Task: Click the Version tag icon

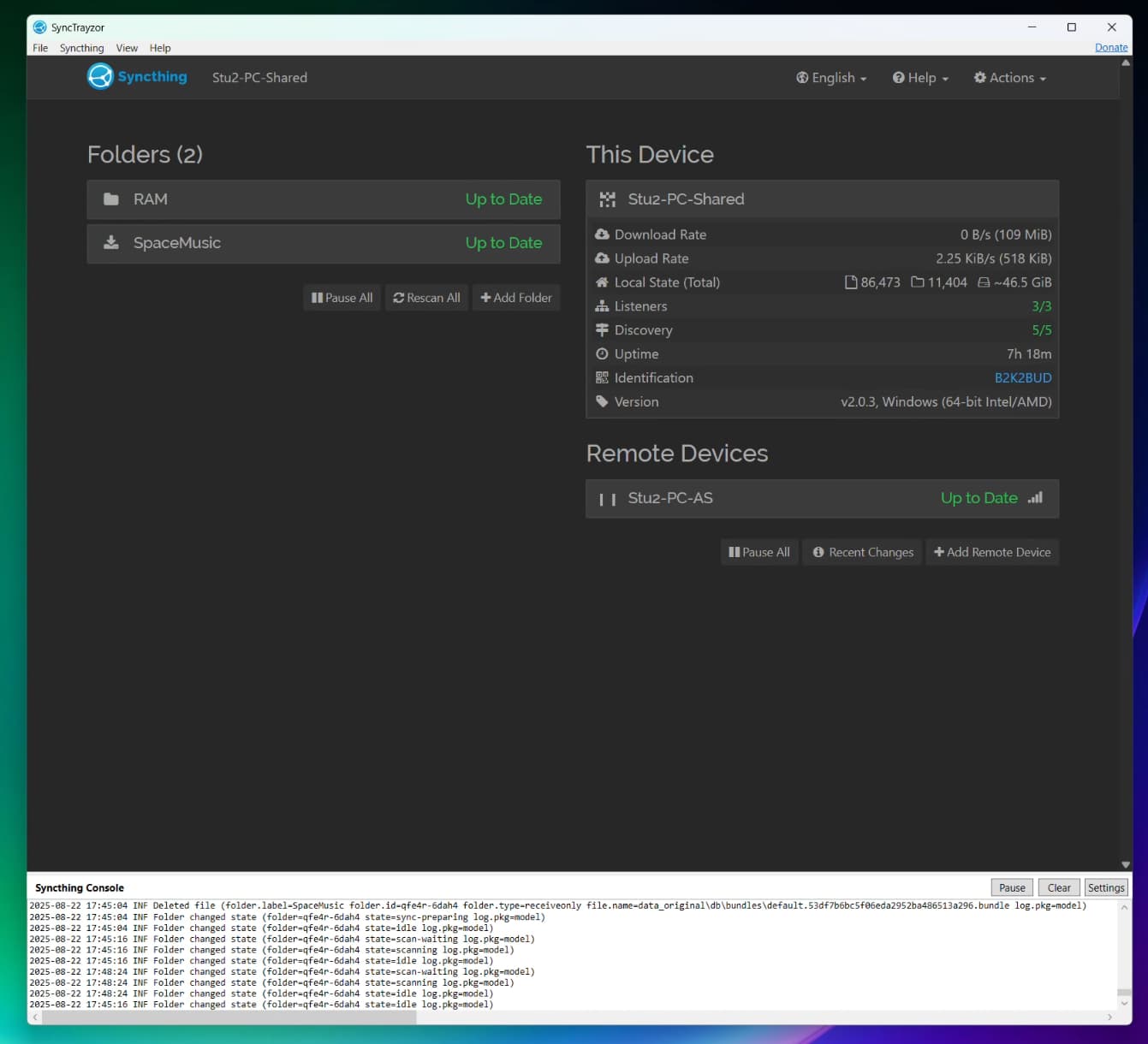Action: click(602, 401)
